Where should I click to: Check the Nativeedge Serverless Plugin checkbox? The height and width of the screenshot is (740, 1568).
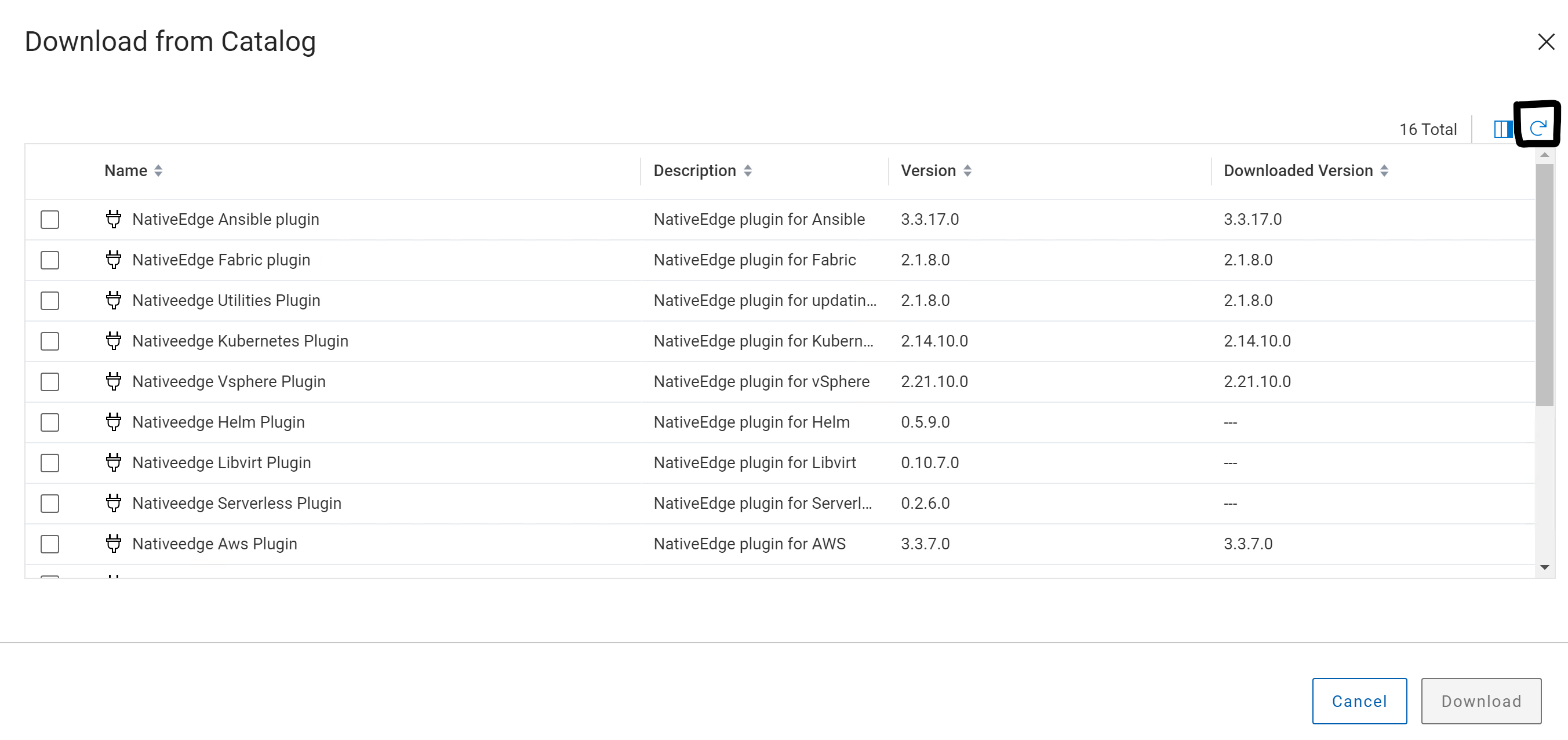[x=49, y=503]
